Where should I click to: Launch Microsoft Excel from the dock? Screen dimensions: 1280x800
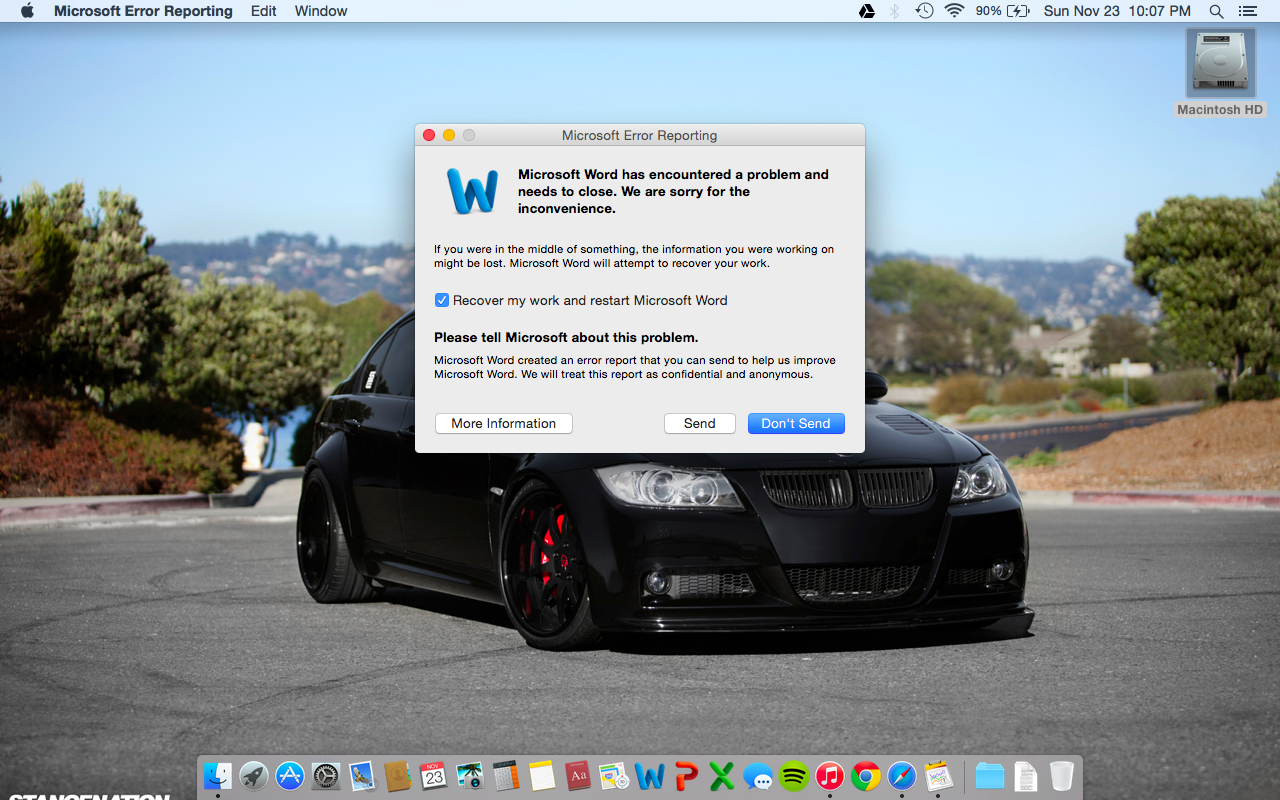click(x=722, y=775)
